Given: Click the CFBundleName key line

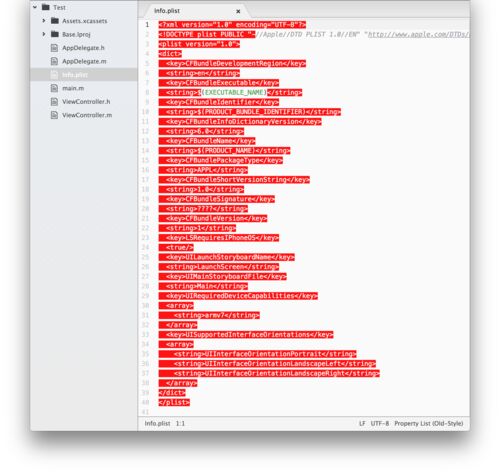Looking at the screenshot, I should point(207,141).
